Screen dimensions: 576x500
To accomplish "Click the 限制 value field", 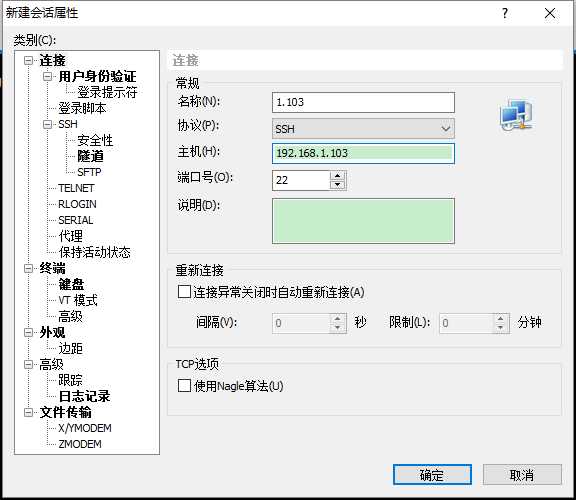I will tap(466, 323).
